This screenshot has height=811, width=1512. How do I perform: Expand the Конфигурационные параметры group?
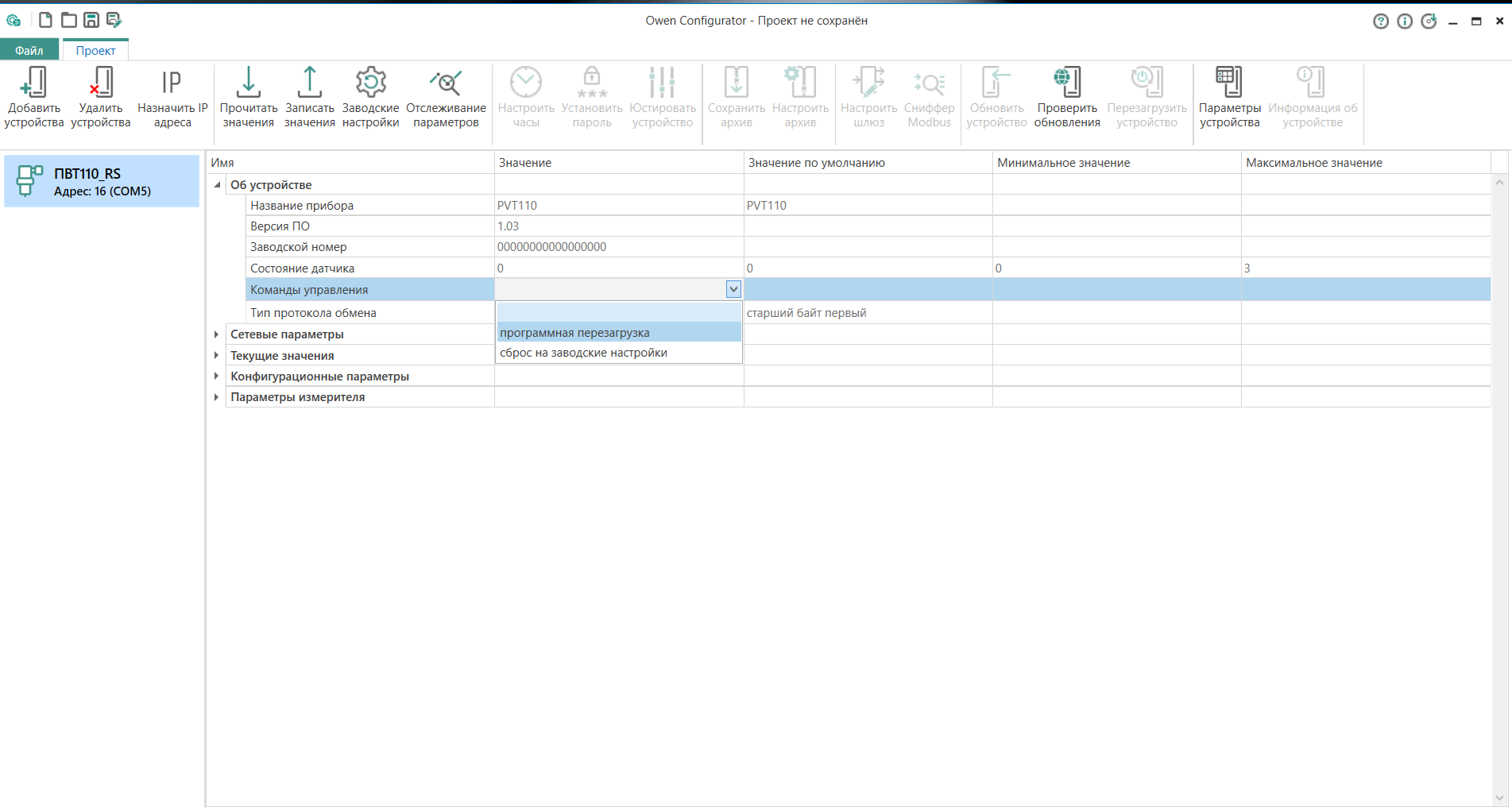coord(216,377)
